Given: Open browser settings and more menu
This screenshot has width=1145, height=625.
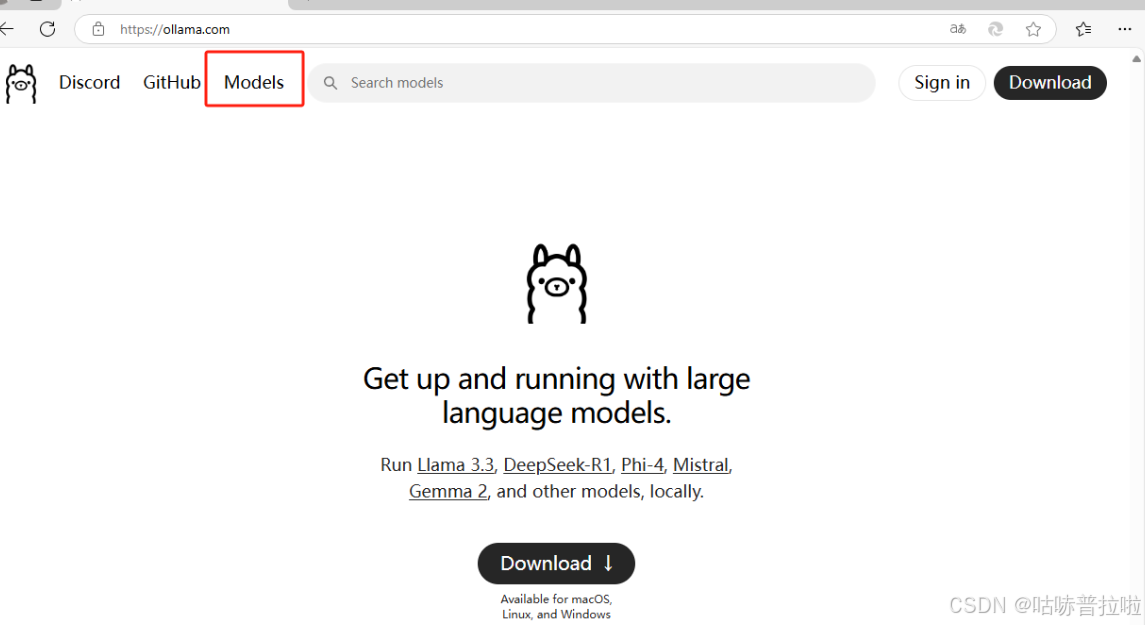Looking at the screenshot, I should coord(1125,29).
